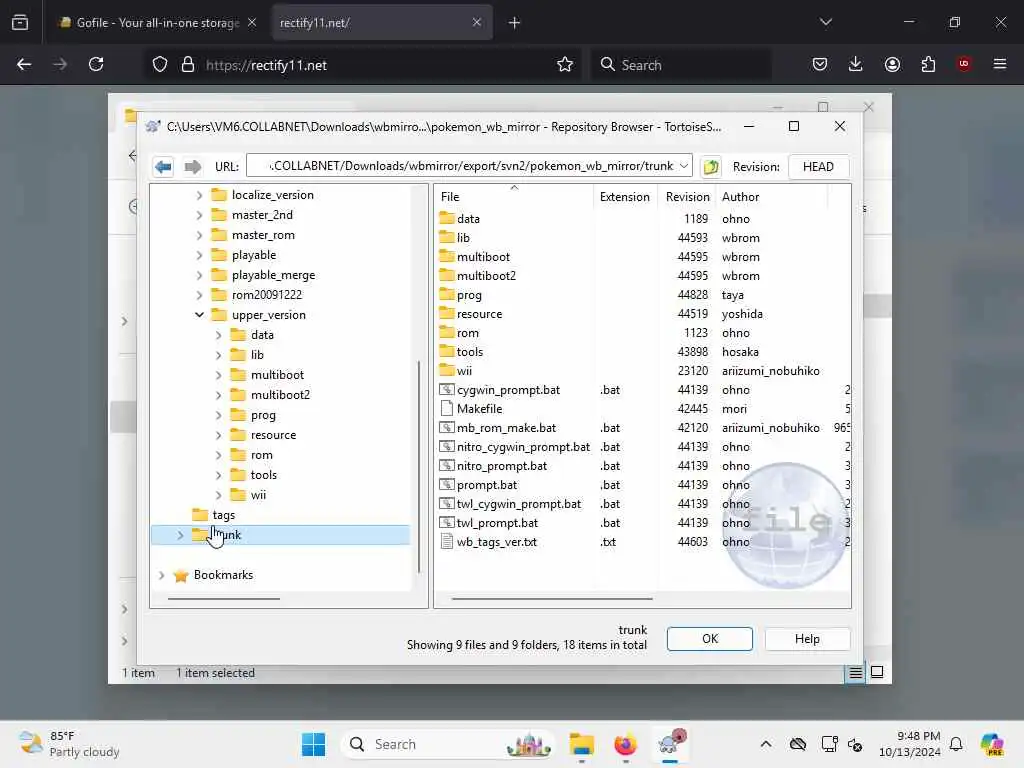Expand the master_rom folder

pyautogui.click(x=199, y=235)
